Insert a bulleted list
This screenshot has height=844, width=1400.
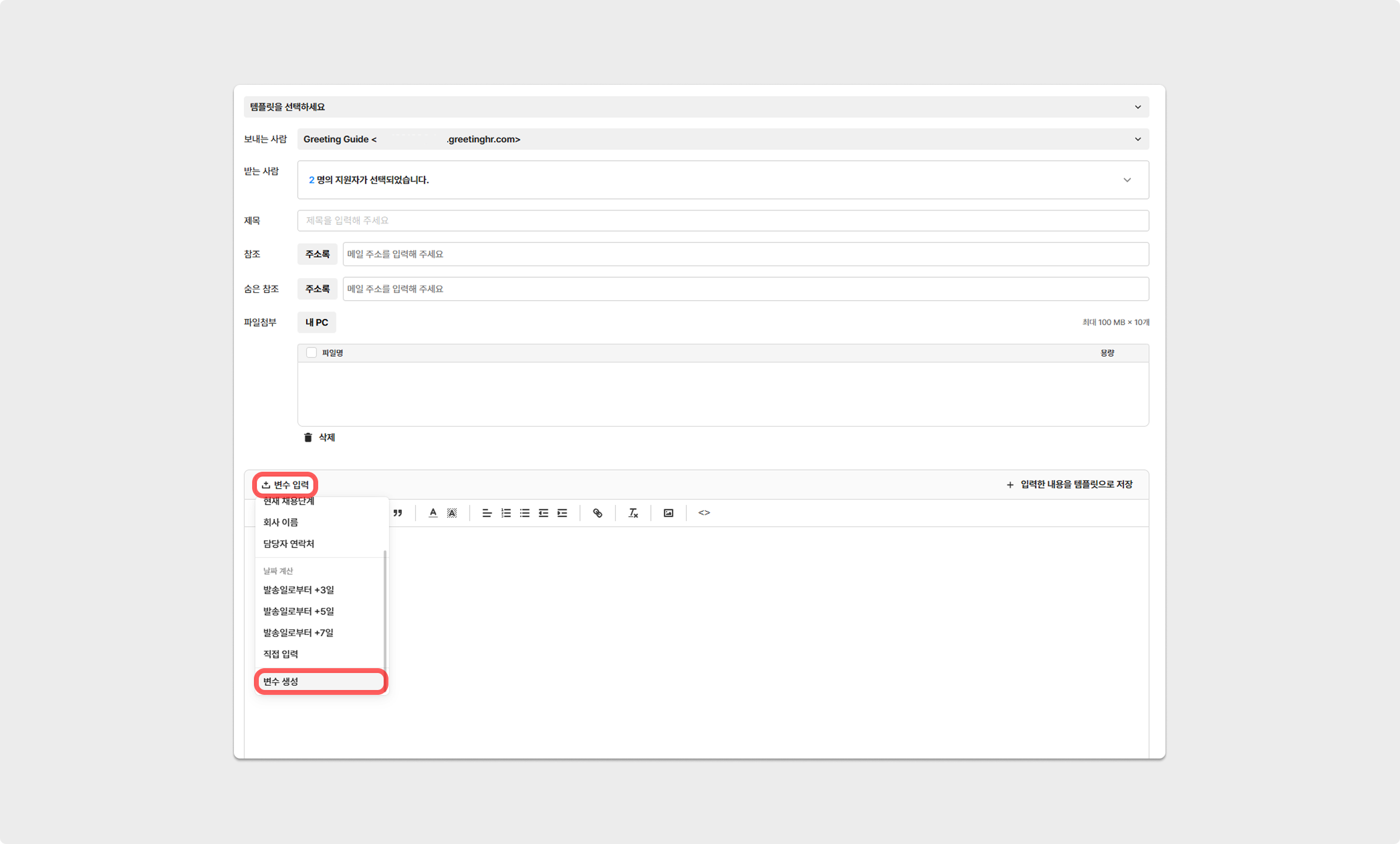tap(525, 513)
